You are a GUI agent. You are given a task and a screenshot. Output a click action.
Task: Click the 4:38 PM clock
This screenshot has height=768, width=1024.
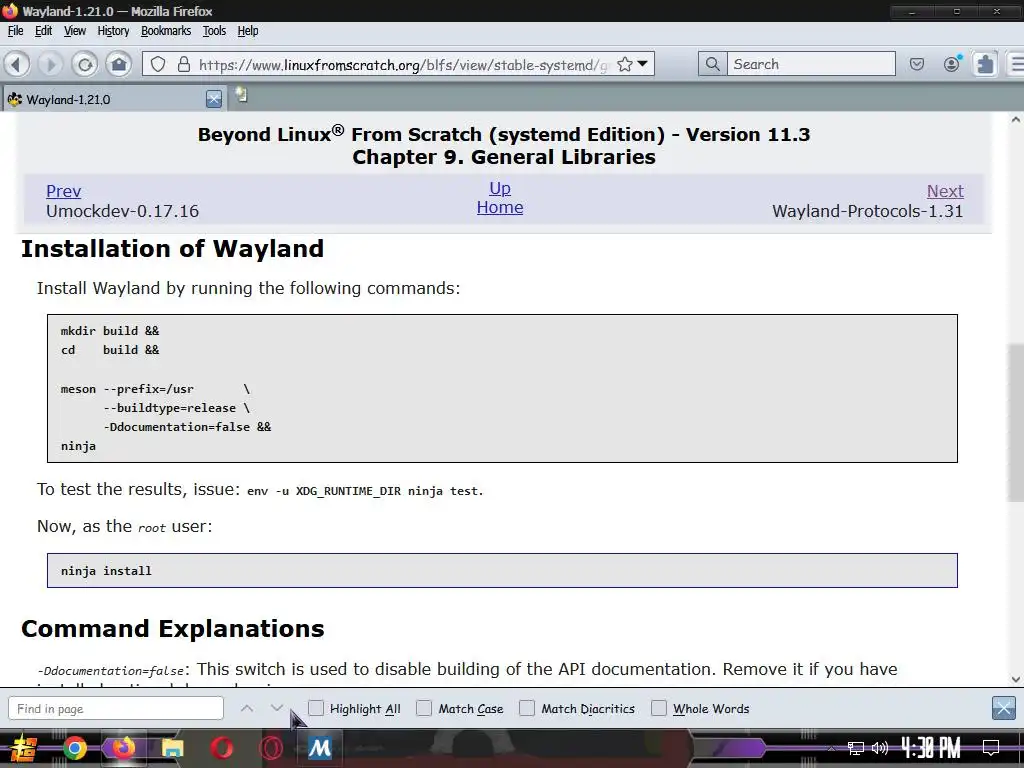931,748
